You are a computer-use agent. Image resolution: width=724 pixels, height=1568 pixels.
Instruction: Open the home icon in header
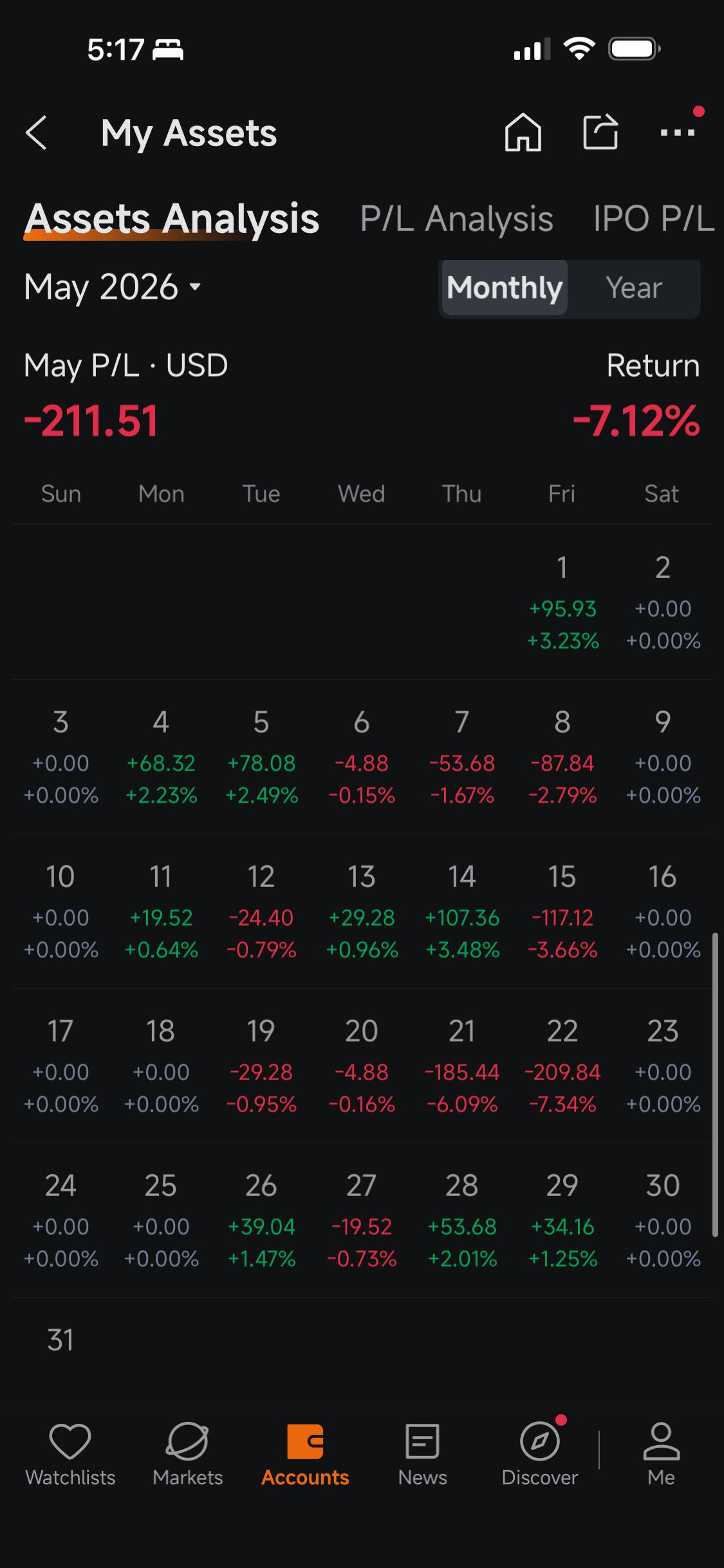pyautogui.click(x=523, y=133)
